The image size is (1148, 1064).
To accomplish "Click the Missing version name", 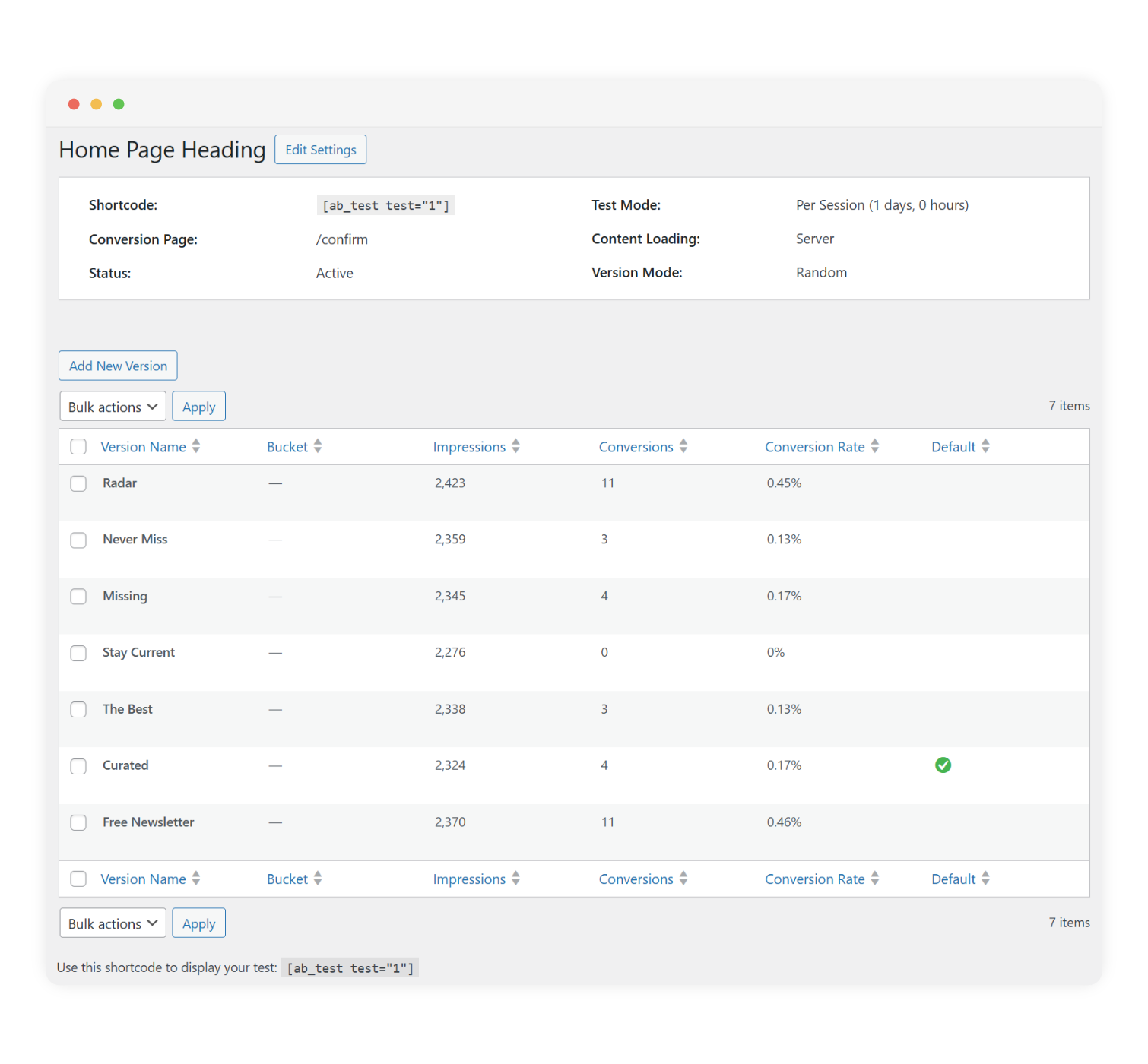I will point(125,597).
